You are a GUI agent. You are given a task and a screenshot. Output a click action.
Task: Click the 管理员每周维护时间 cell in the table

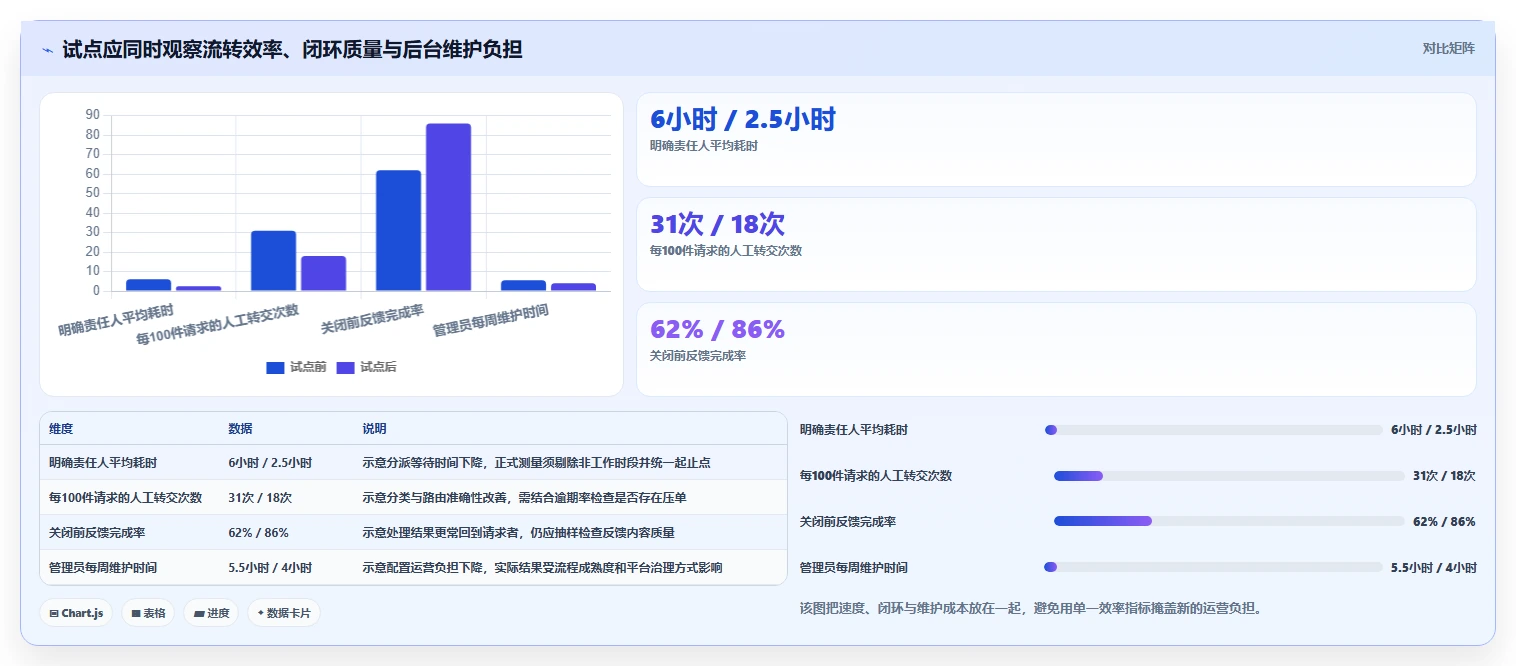[103, 567]
